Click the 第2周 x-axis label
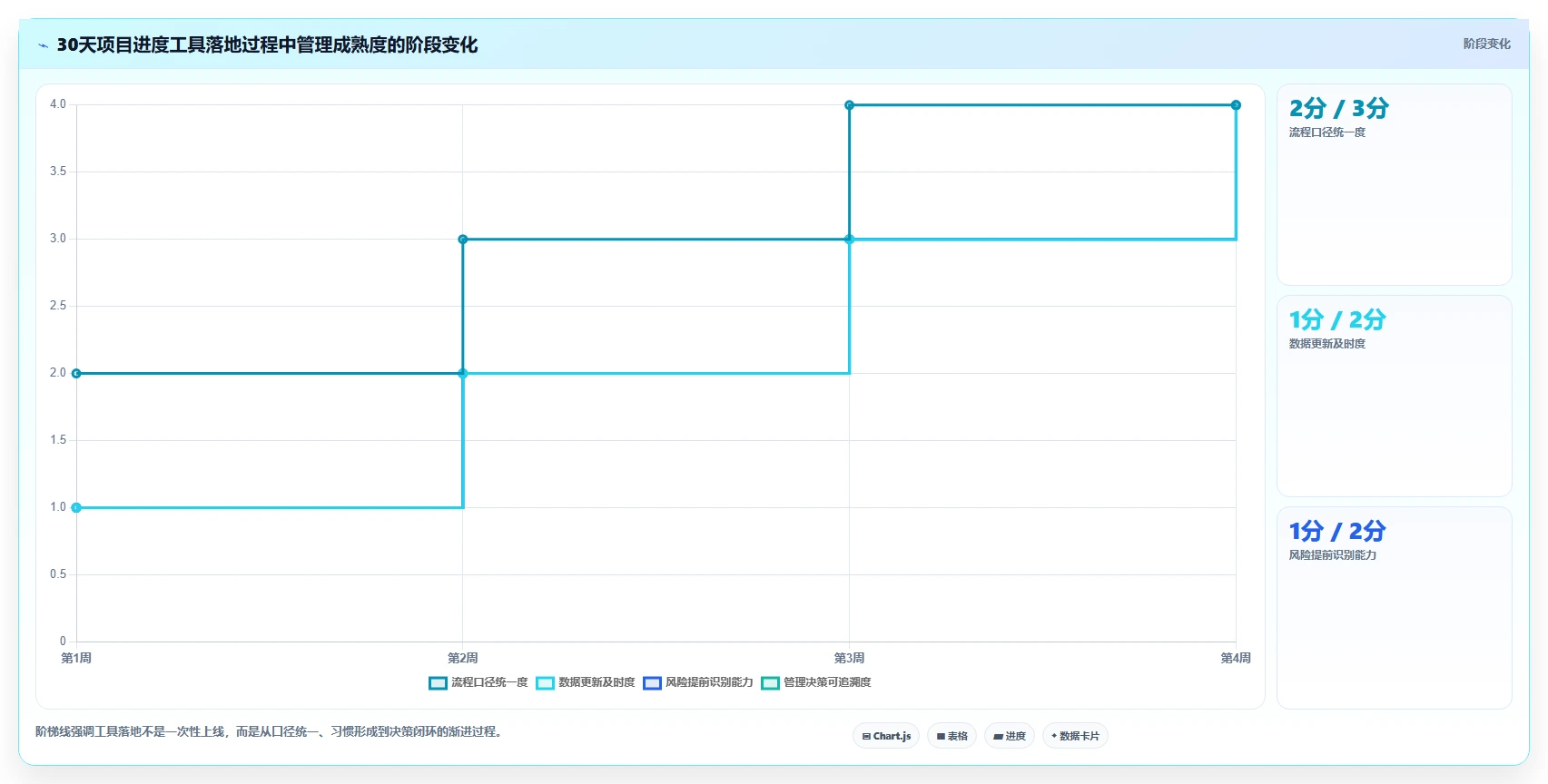This screenshot has height=784, width=1548. (463, 658)
